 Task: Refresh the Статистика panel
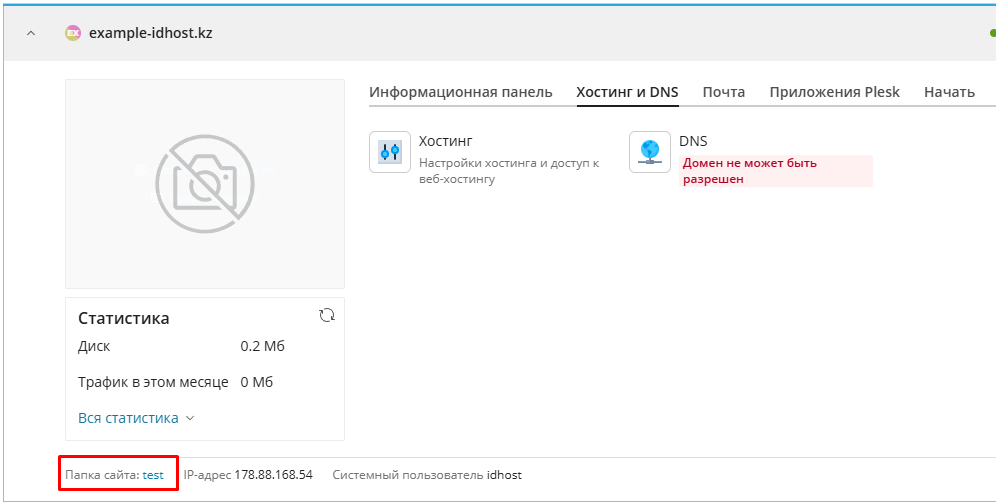click(326, 316)
